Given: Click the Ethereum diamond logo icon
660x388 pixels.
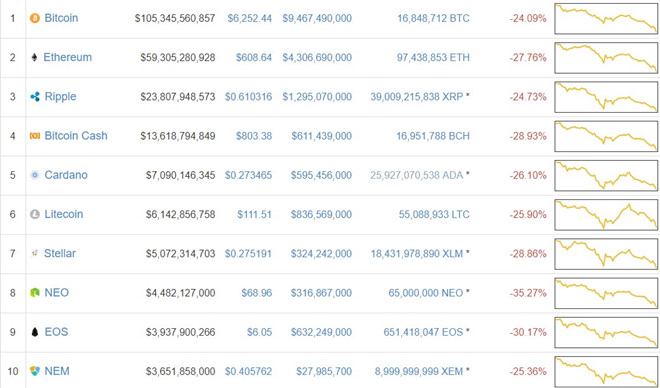Looking at the screenshot, I should [35, 57].
